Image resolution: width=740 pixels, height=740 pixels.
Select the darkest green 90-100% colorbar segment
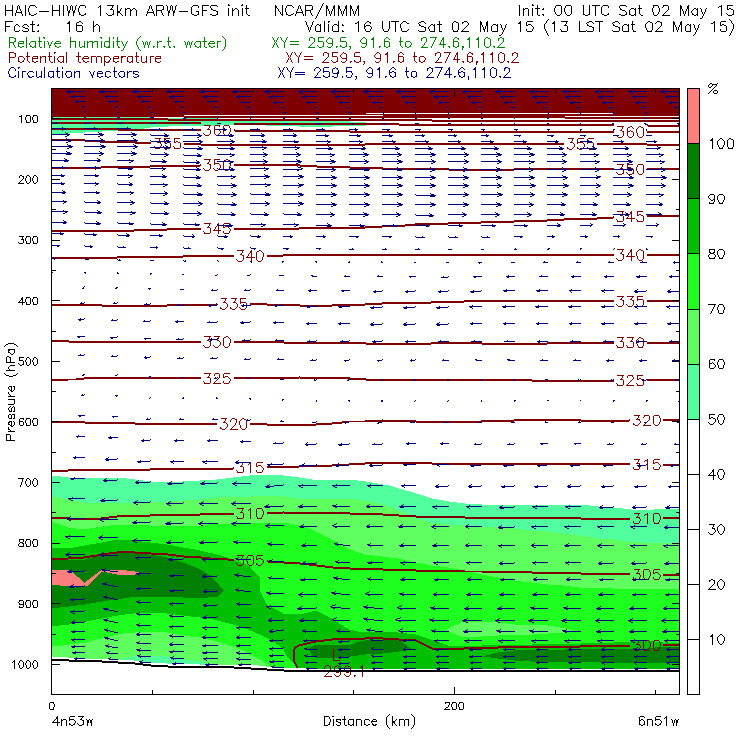[x=693, y=171]
